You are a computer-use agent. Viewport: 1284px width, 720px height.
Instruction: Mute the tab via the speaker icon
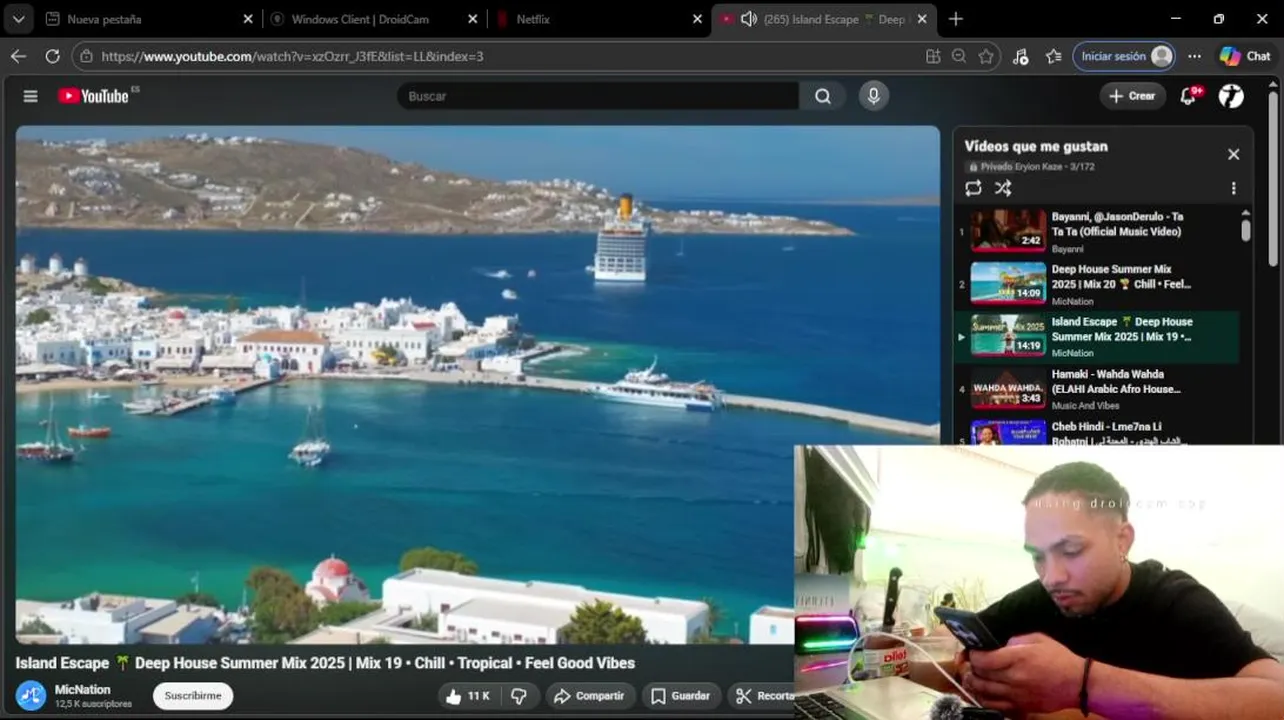(x=748, y=19)
